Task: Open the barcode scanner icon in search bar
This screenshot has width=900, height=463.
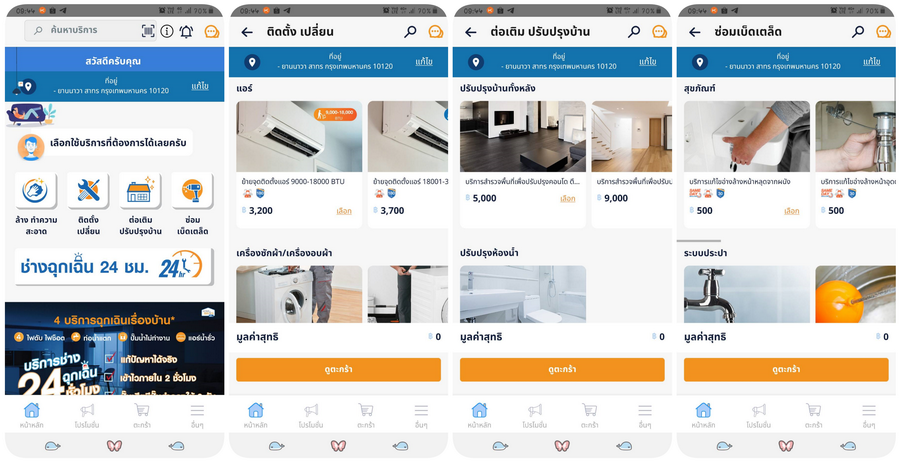Action: coord(148,32)
